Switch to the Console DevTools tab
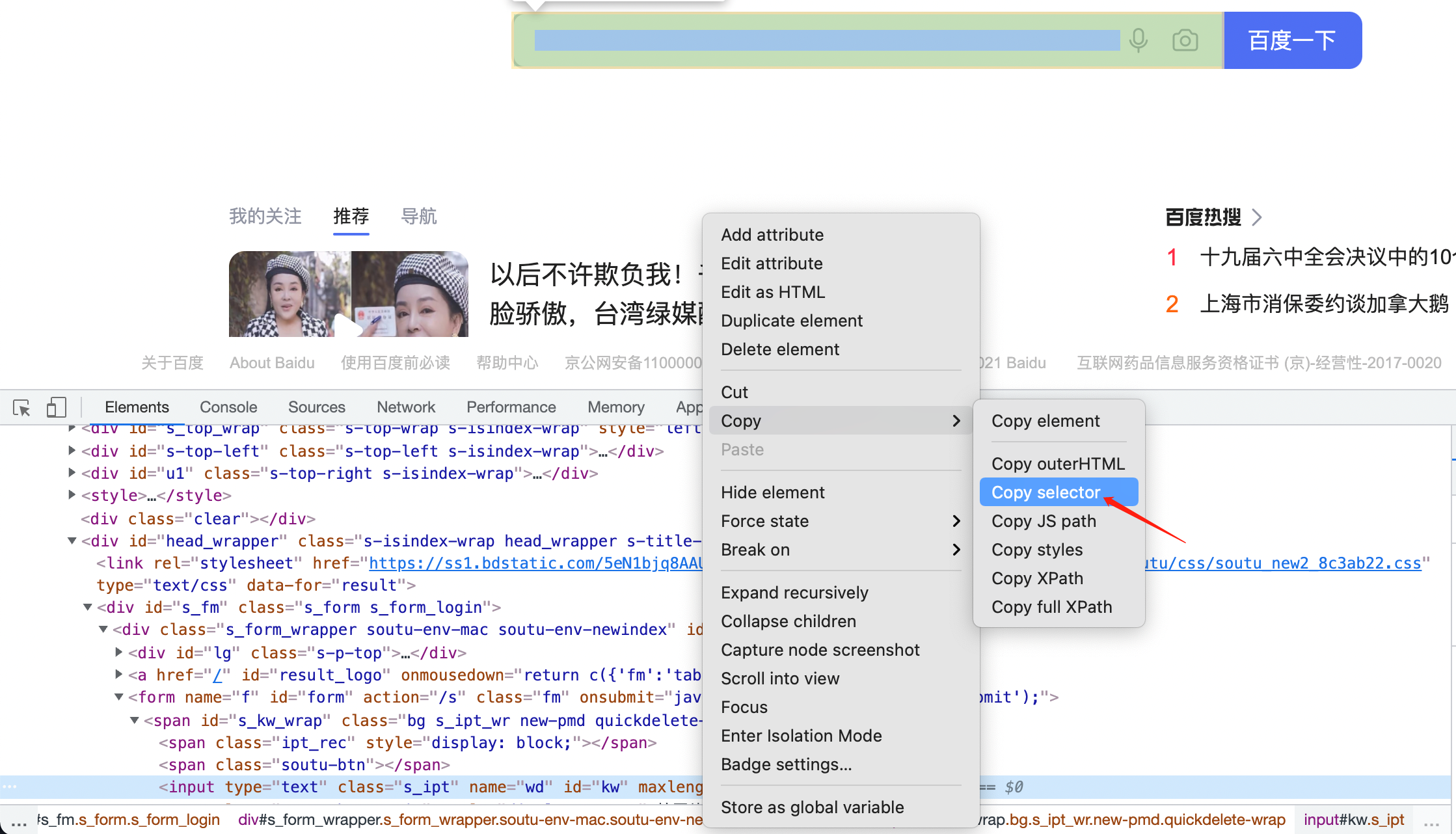Image resolution: width=1456 pixels, height=834 pixels. pos(228,407)
